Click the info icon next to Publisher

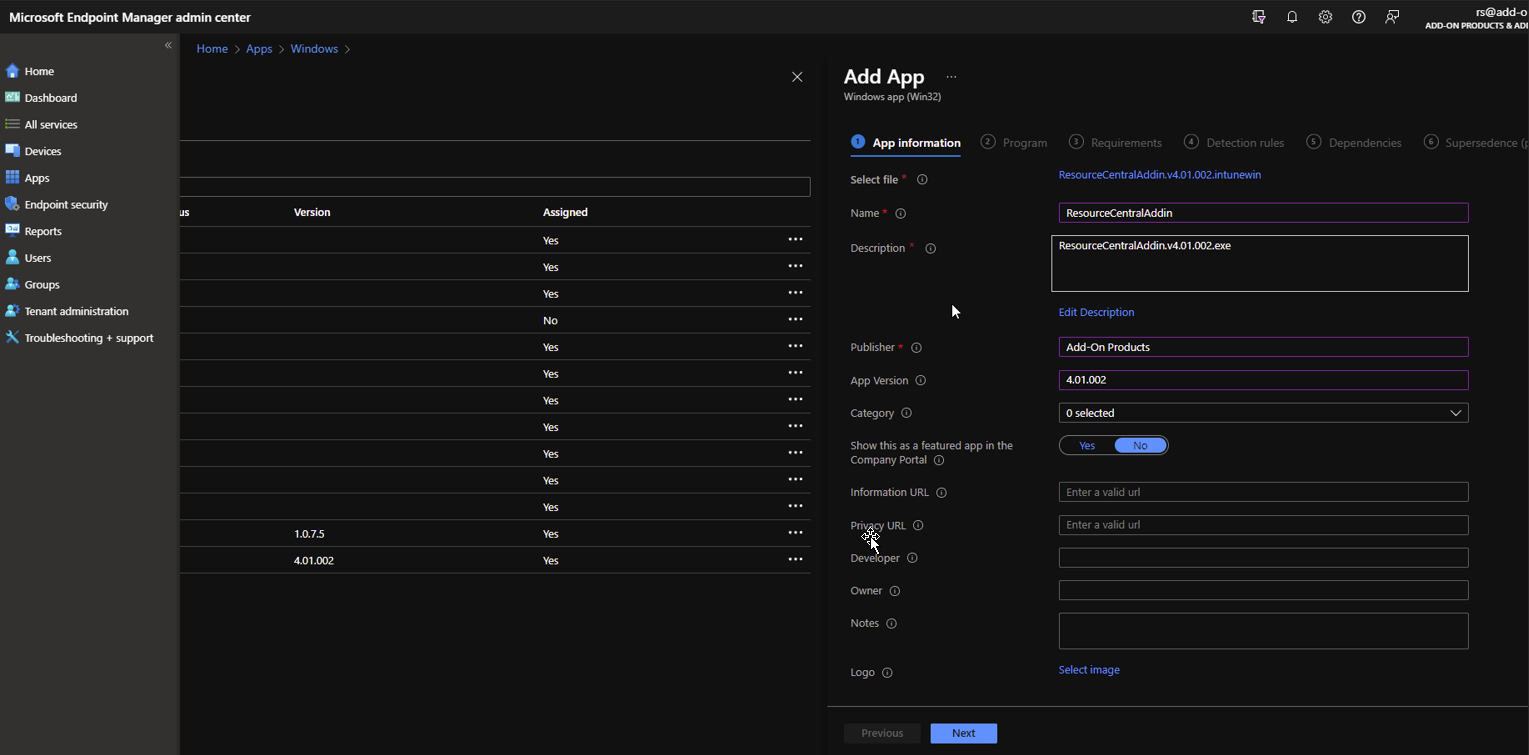pyautogui.click(x=916, y=348)
